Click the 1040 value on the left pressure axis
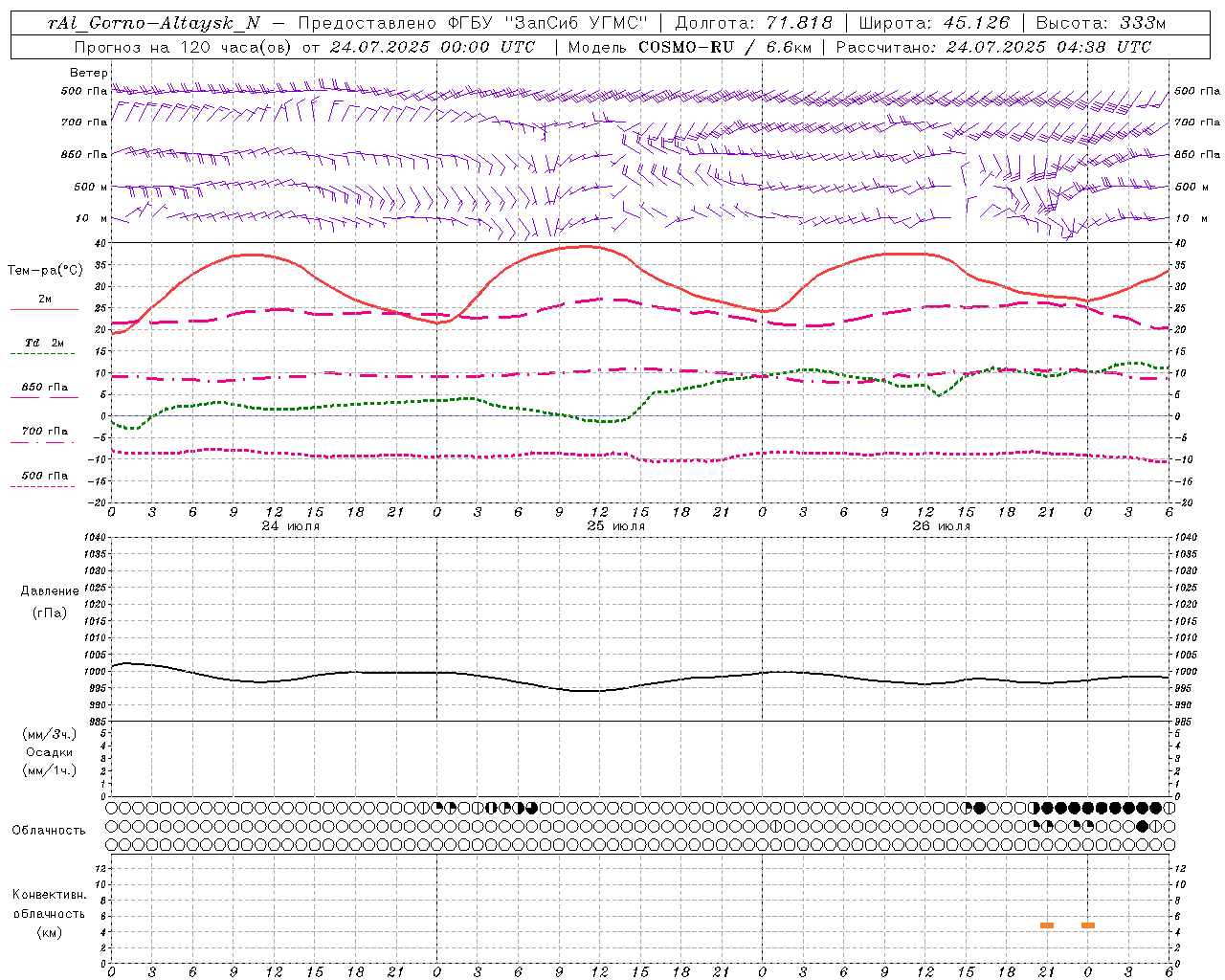Viewport: 1225px width, 980px height. pyautogui.click(x=95, y=538)
